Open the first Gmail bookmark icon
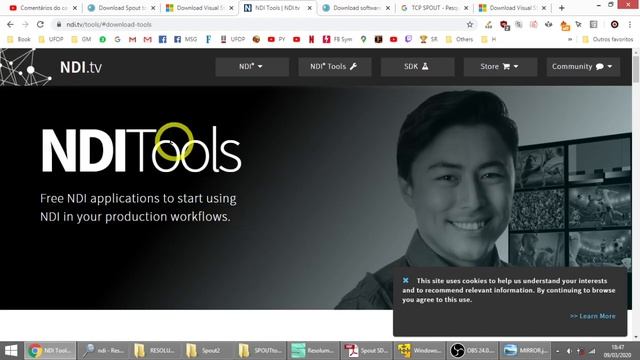Image resolution: width=640 pixels, height=360 pixels. coord(132,39)
